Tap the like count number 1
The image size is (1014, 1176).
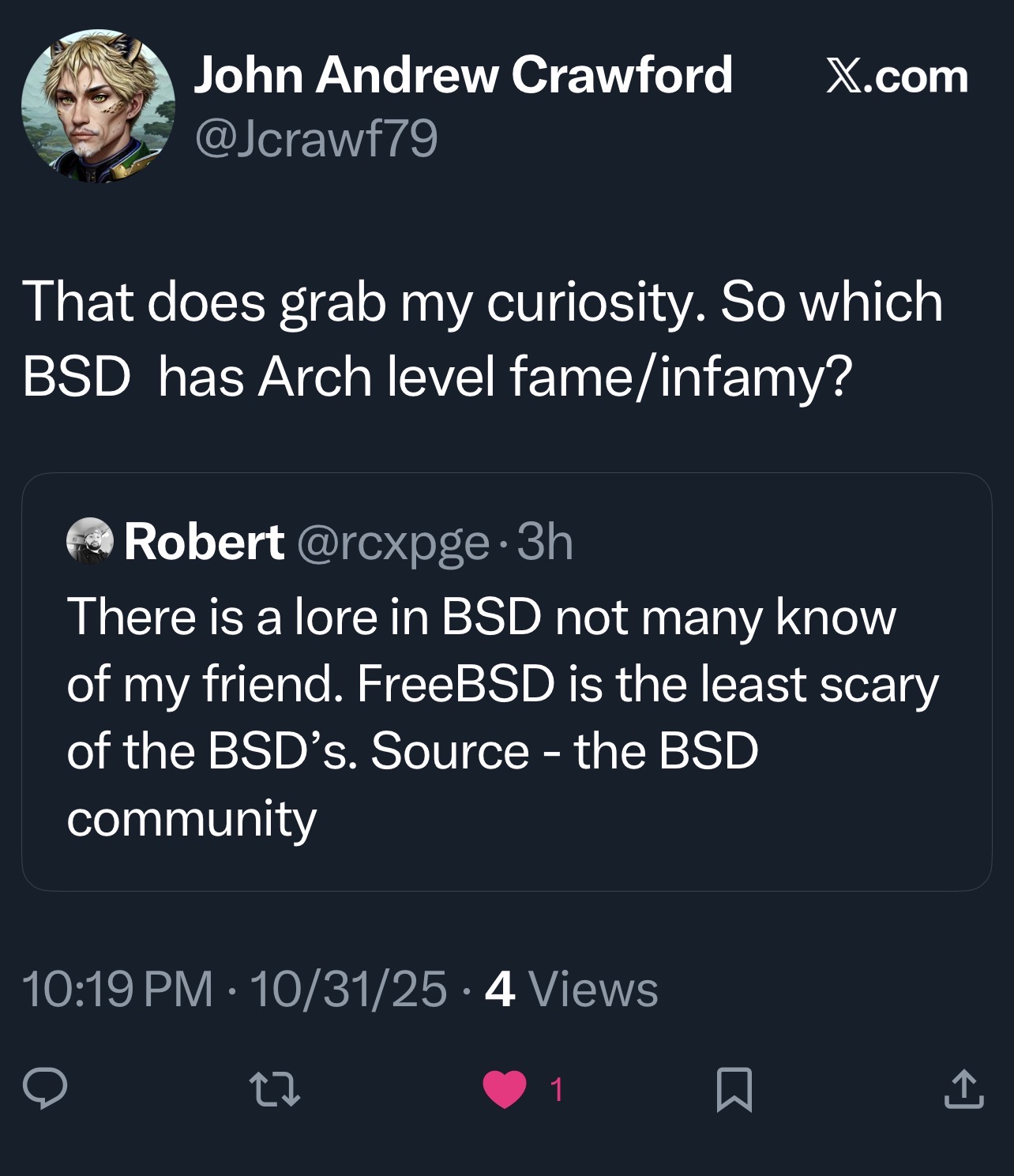point(556,1089)
